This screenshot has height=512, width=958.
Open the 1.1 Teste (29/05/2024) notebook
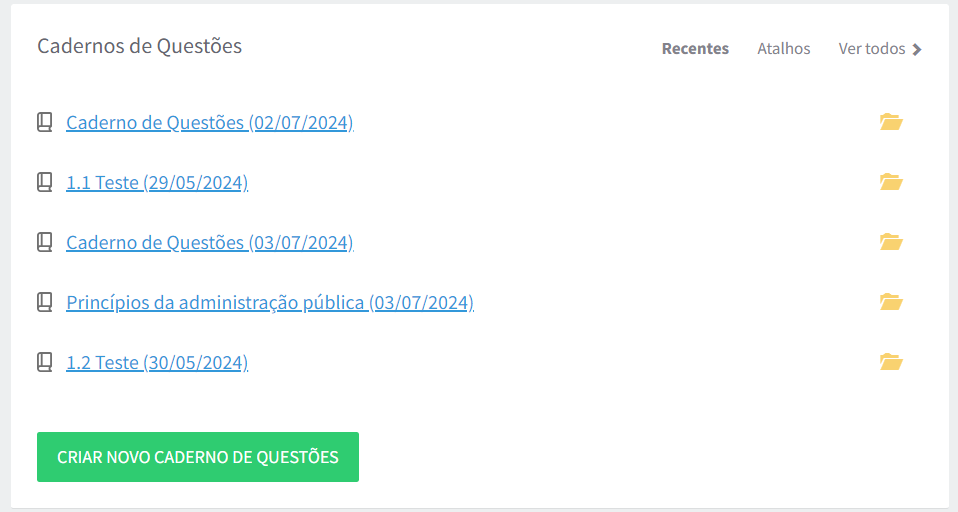tap(157, 182)
